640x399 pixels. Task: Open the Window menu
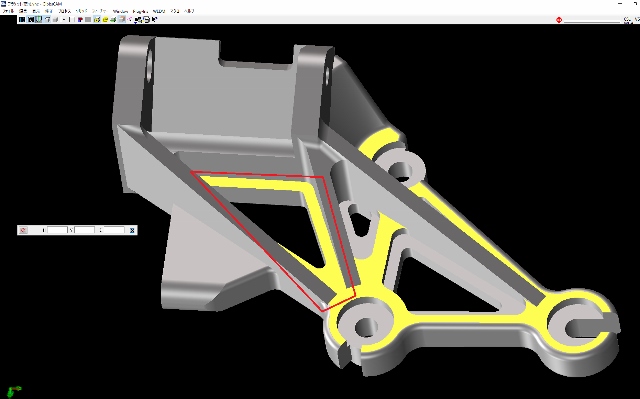point(120,11)
